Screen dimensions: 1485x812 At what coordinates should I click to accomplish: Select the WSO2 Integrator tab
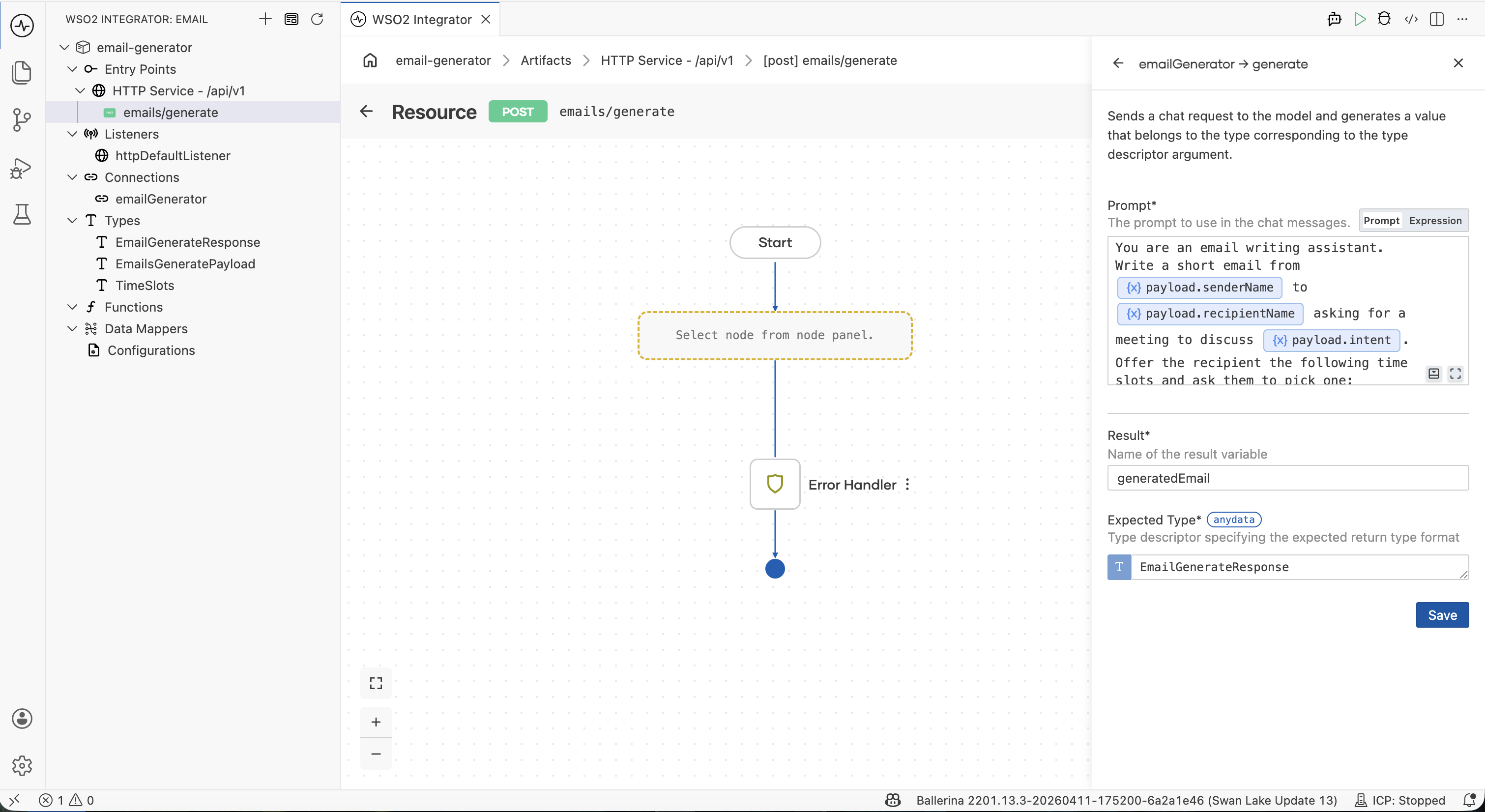[x=421, y=20]
